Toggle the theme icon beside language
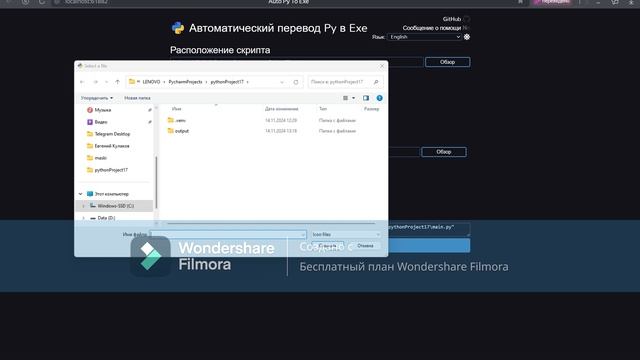 (467, 37)
